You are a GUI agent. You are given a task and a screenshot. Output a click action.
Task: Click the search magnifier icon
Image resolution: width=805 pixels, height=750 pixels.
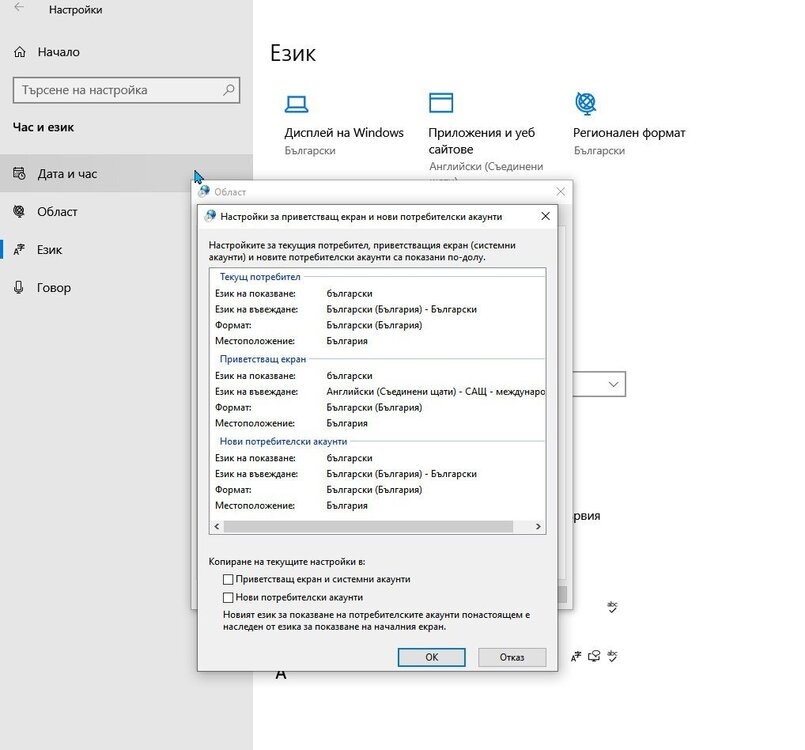229,90
